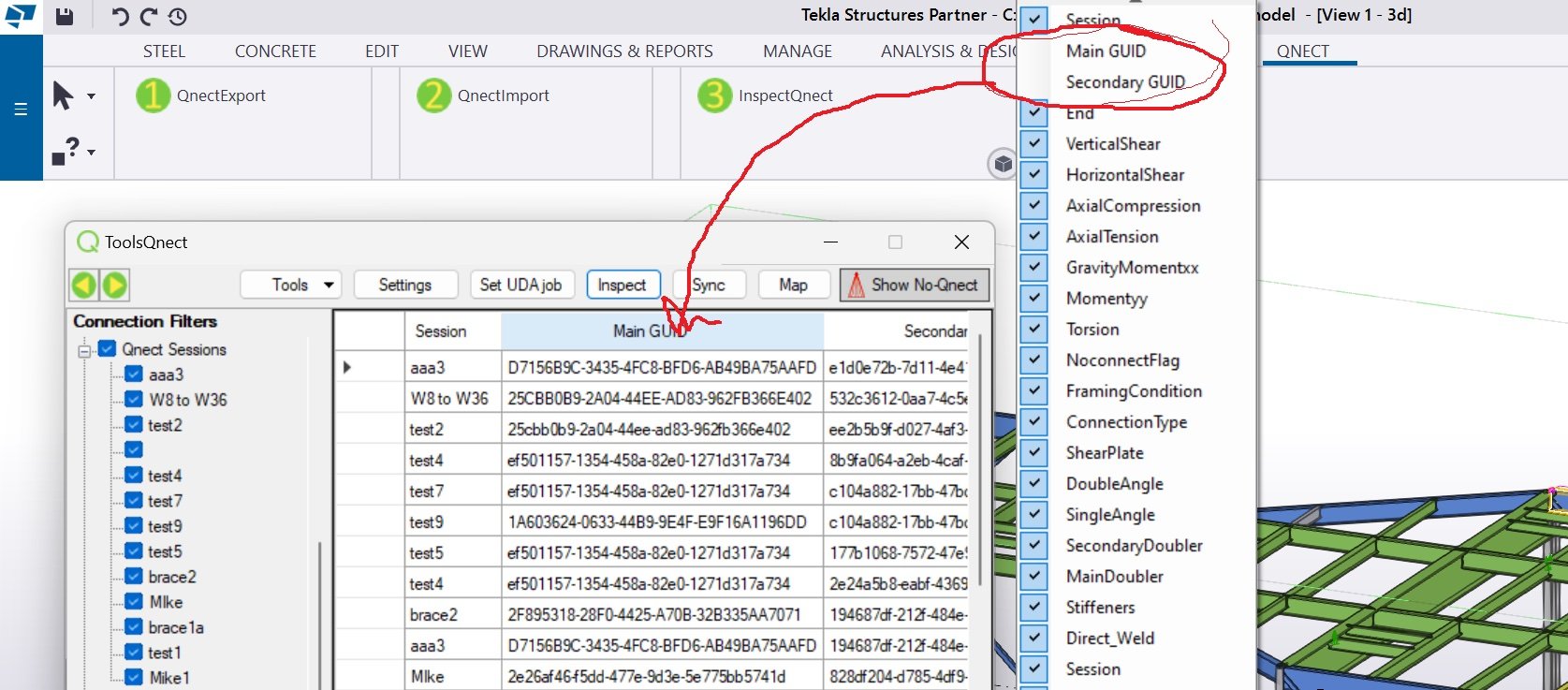
Task: Toggle the Qnect Sessions checkbox
Action: pos(108,349)
